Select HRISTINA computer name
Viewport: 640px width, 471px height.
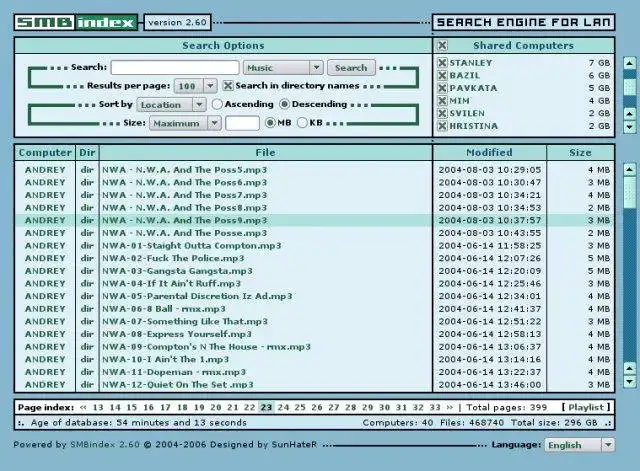(473, 126)
